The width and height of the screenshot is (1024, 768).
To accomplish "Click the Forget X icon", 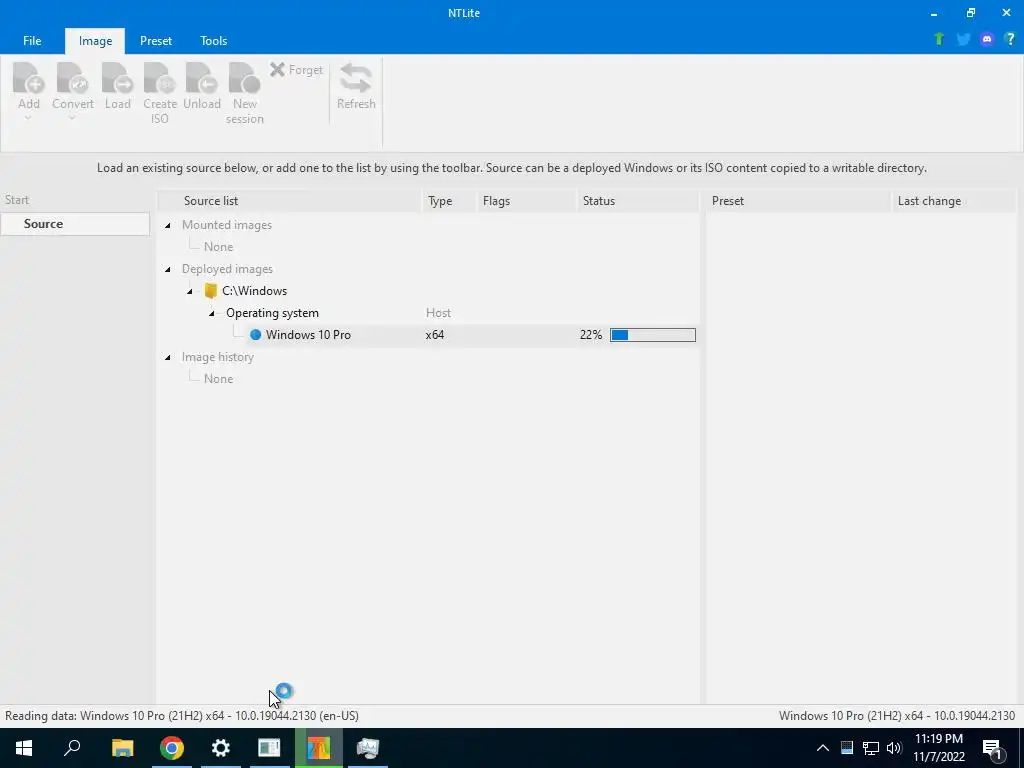I will [x=278, y=69].
